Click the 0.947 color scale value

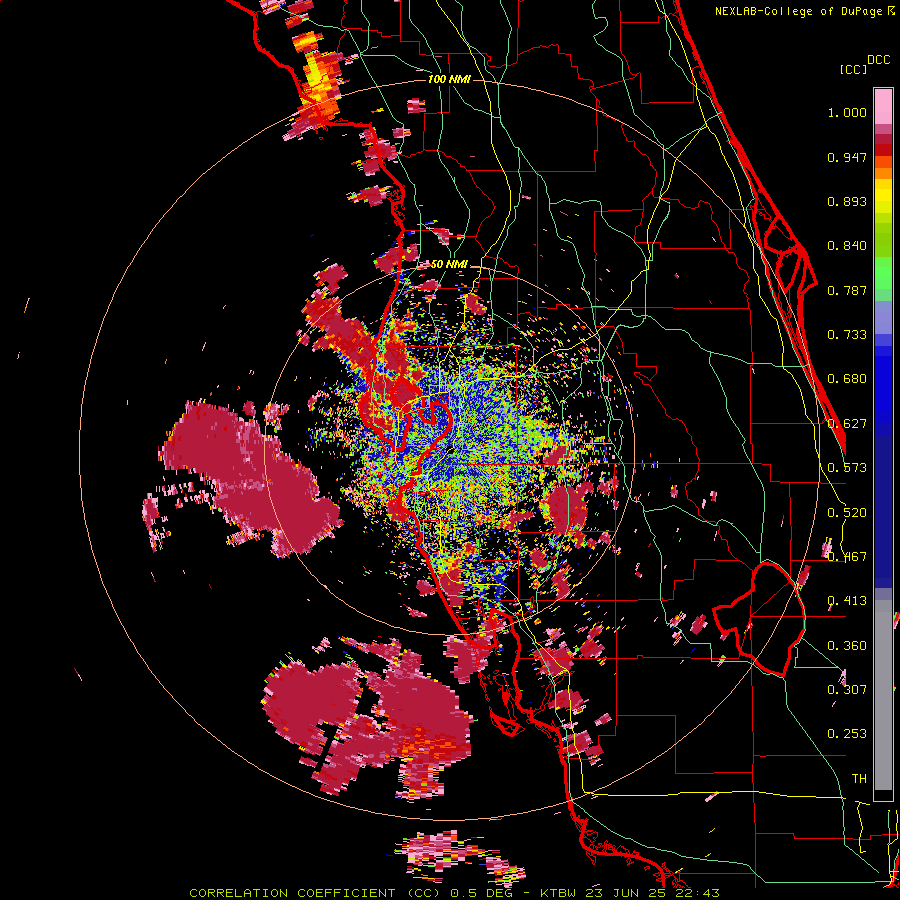[847, 157]
